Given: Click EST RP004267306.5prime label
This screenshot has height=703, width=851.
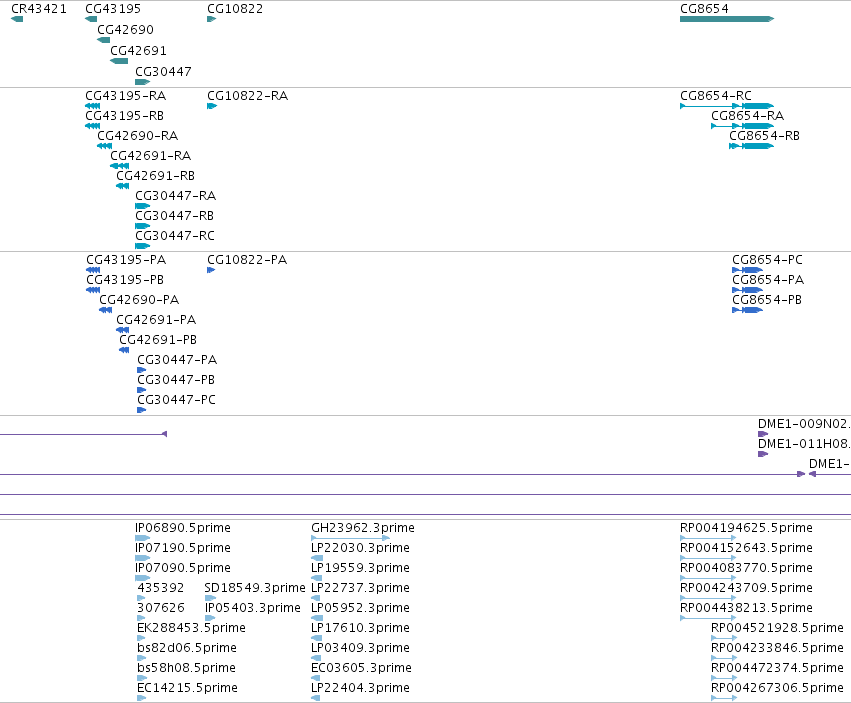Looking at the screenshot, I should [778, 688].
